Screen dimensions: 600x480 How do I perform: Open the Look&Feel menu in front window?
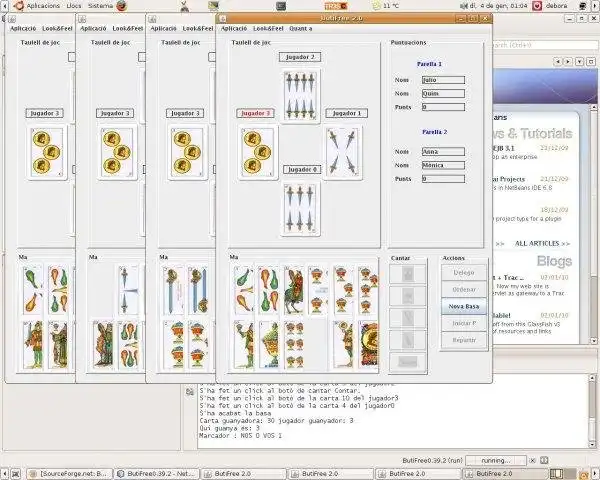click(x=266, y=29)
